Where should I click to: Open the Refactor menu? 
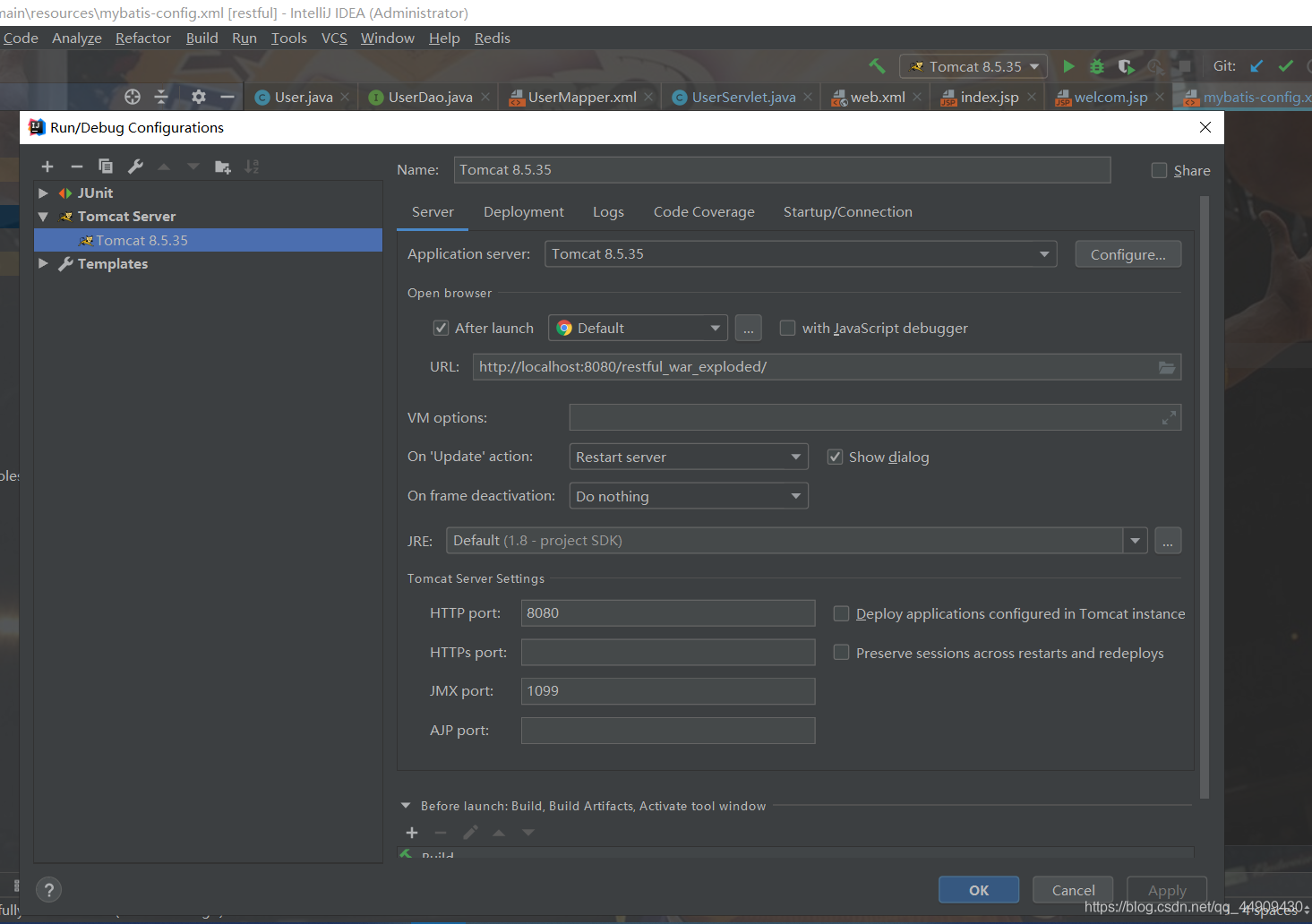(143, 38)
